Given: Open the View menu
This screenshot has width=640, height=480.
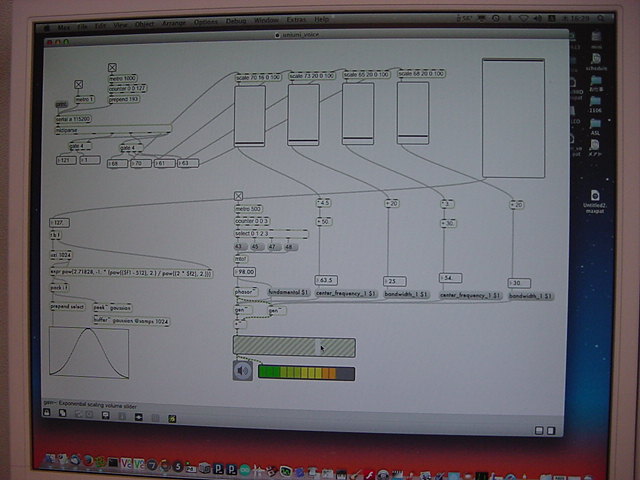Looking at the screenshot, I should click(x=120, y=25).
